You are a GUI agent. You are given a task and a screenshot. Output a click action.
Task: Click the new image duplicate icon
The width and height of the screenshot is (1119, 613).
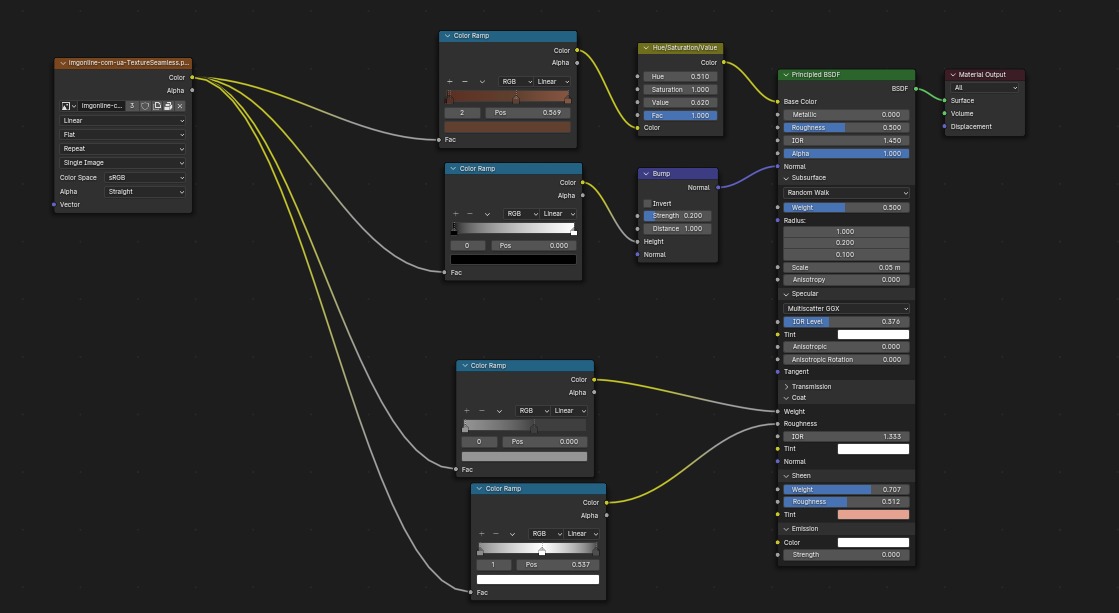156,106
